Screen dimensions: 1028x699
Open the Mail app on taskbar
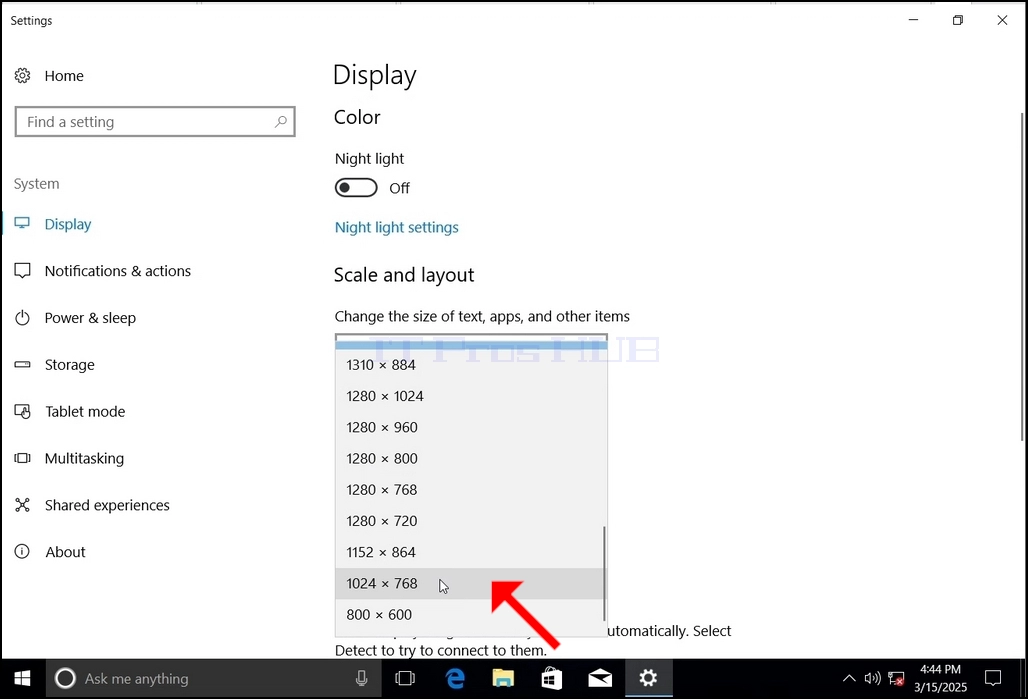click(600, 679)
